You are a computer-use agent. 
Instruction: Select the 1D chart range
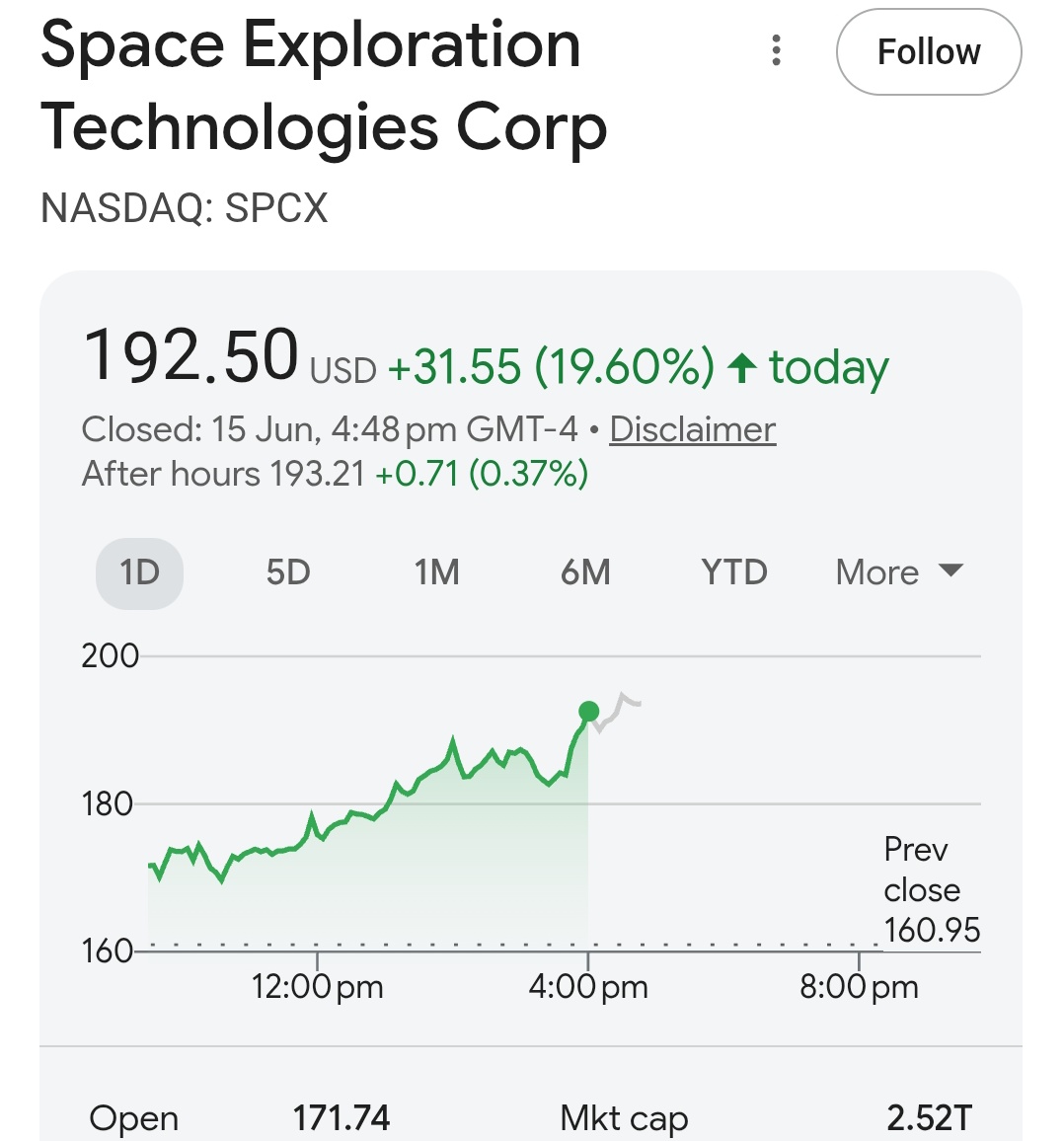click(140, 573)
